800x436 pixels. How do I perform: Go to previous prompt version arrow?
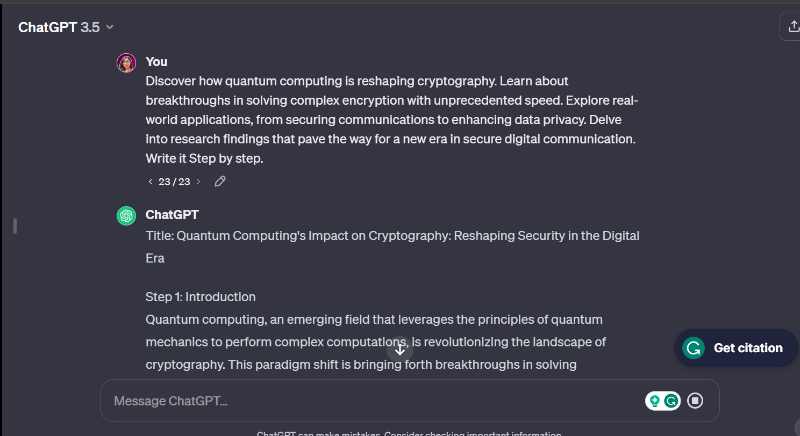(x=150, y=181)
